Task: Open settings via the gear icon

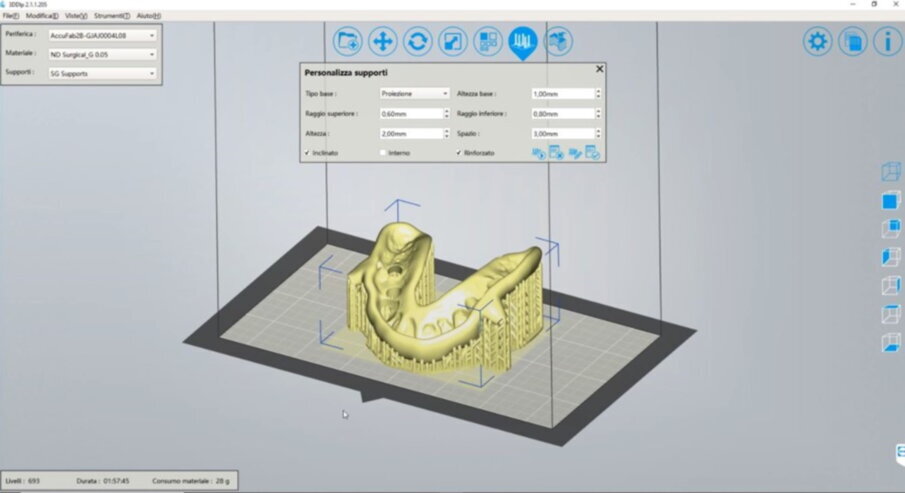Action: click(818, 41)
